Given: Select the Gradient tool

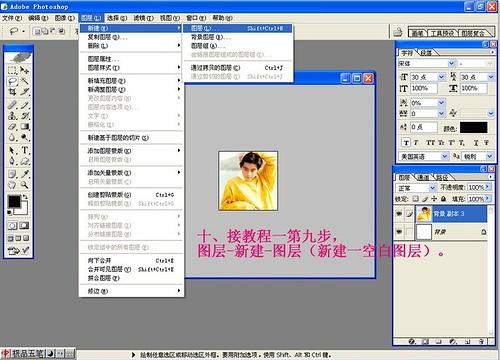Looking at the screenshot, I should (24, 127).
